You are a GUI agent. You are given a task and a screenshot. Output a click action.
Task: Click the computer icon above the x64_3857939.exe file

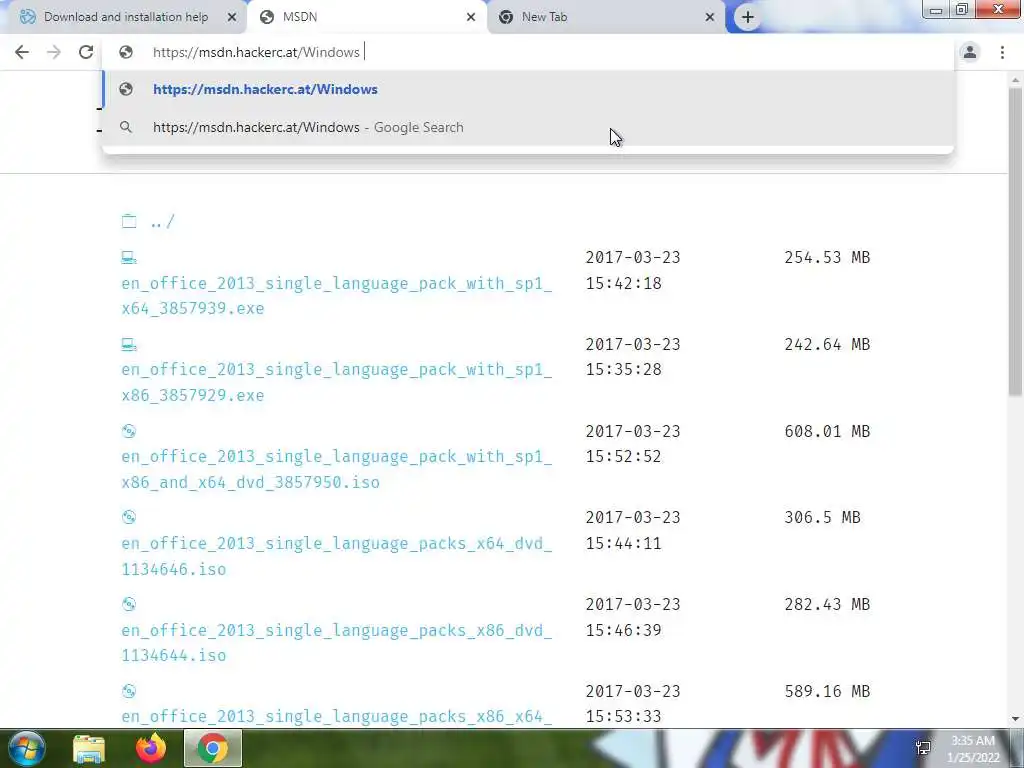pyautogui.click(x=129, y=258)
